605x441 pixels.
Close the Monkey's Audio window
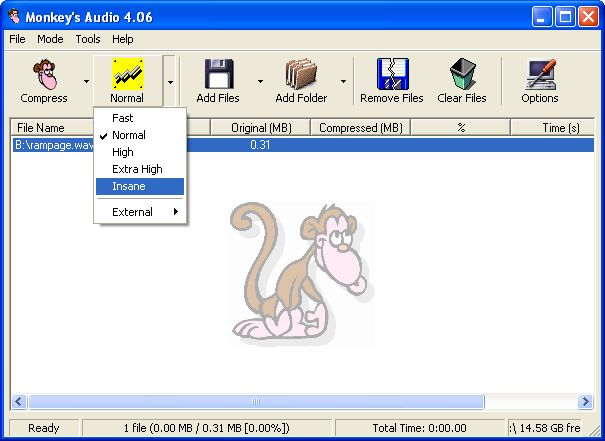tap(588, 17)
